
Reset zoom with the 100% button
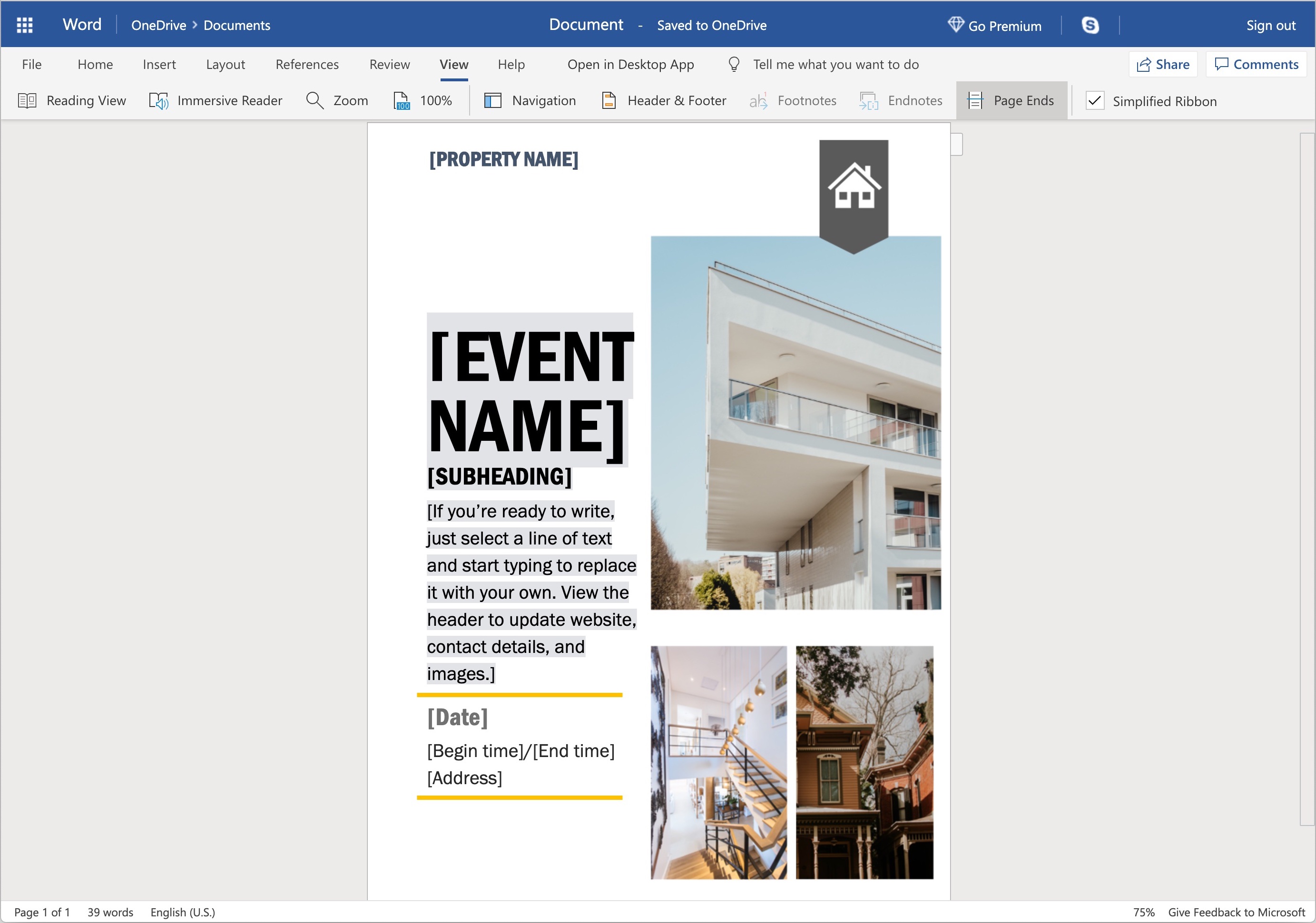pyautogui.click(x=422, y=101)
